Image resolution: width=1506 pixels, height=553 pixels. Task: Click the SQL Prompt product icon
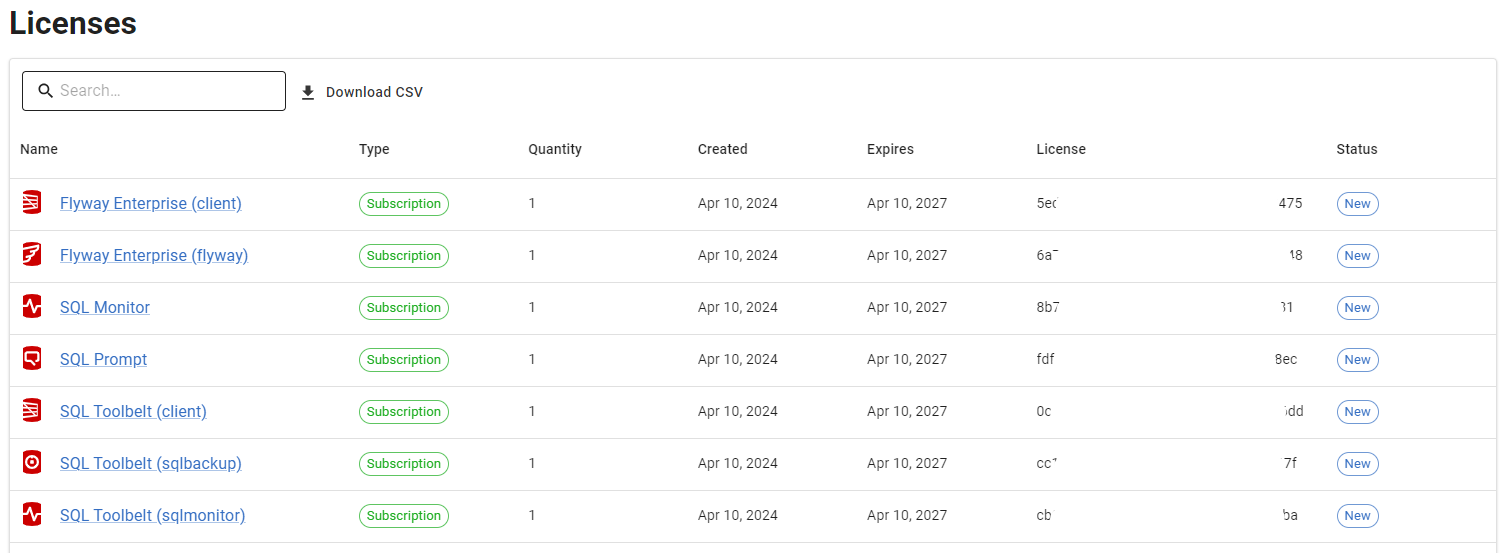click(32, 359)
